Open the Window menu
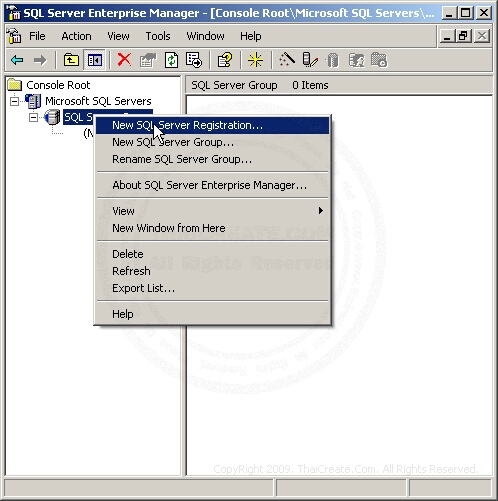 [x=205, y=36]
